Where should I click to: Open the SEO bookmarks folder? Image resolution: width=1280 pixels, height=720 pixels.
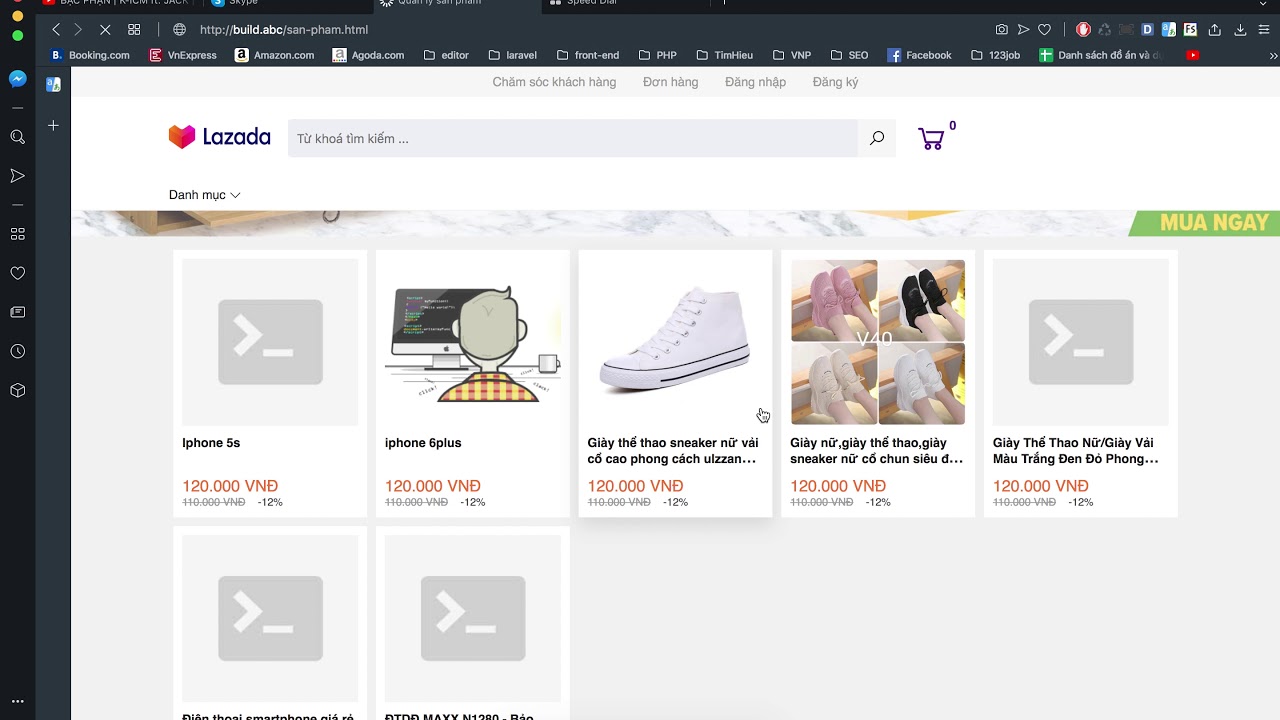tap(849, 55)
